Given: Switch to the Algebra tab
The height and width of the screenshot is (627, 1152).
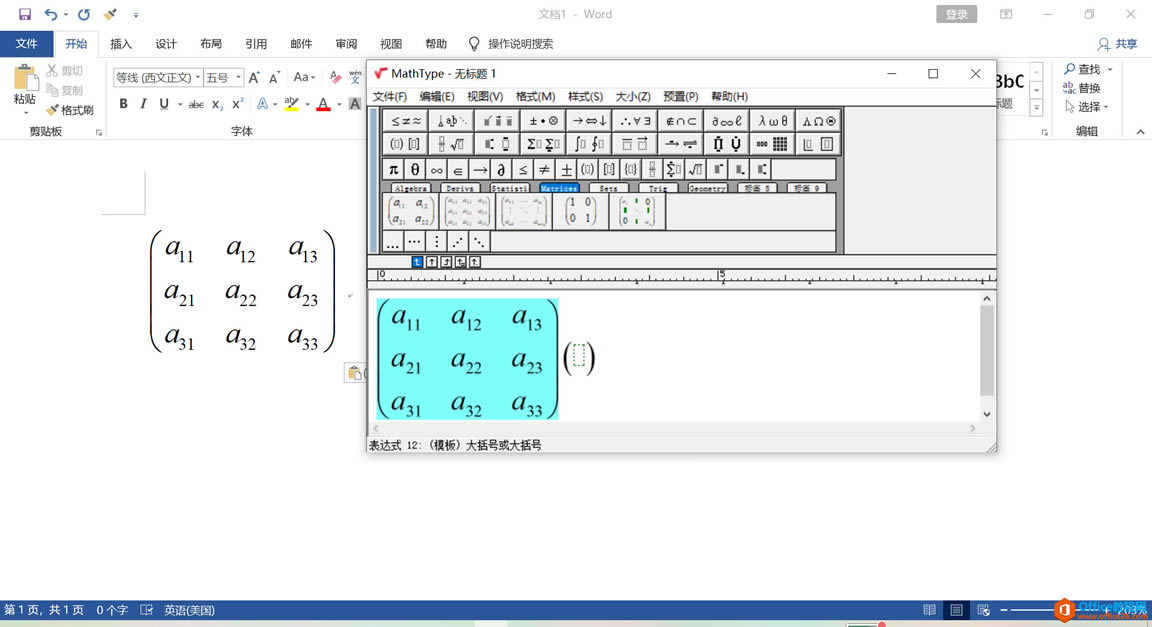Looking at the screenshot, I should click(x=411, y=188).
